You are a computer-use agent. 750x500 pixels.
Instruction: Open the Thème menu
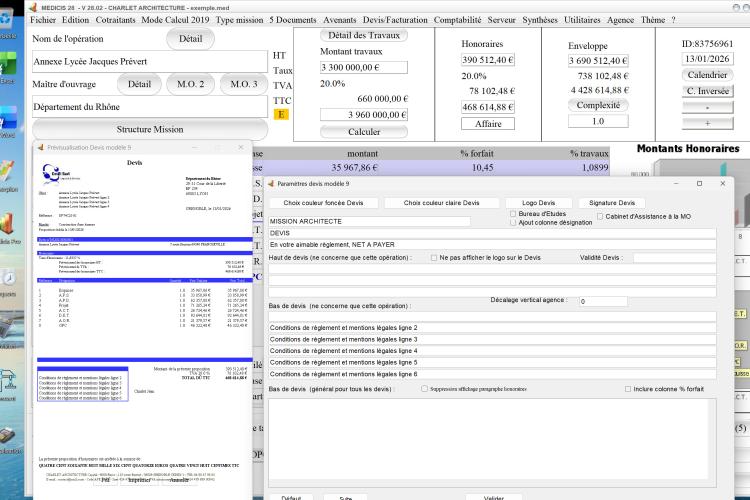(x=653, y=20)
